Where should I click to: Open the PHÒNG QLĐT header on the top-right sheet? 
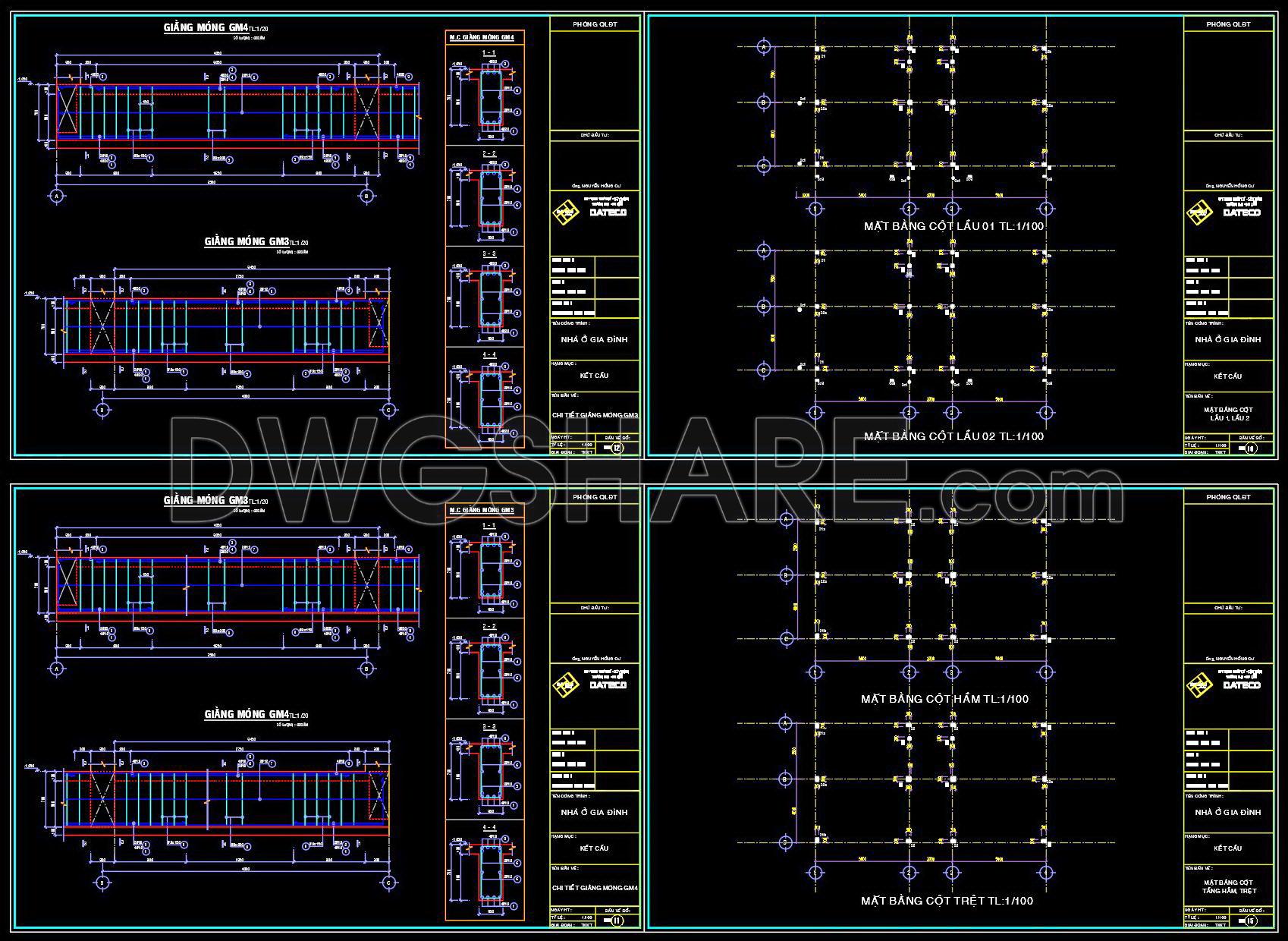tap(1229, 23)
